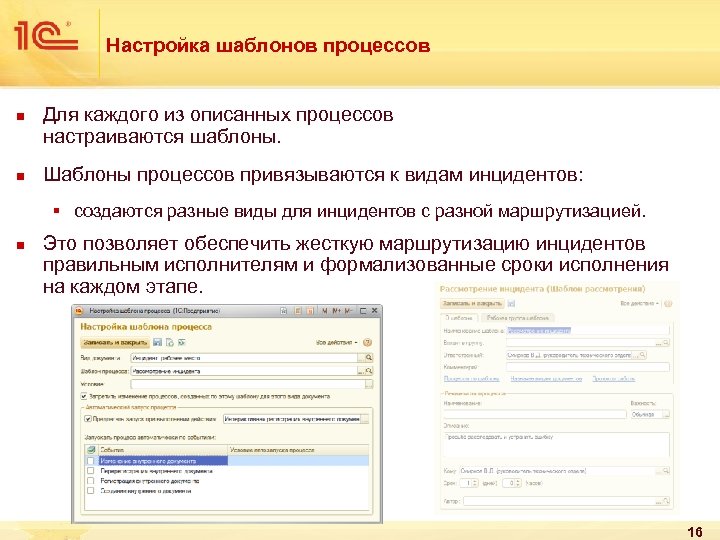
Task: Open 'Все действия' dropdown in incident review window
Action: pos(640,304)
